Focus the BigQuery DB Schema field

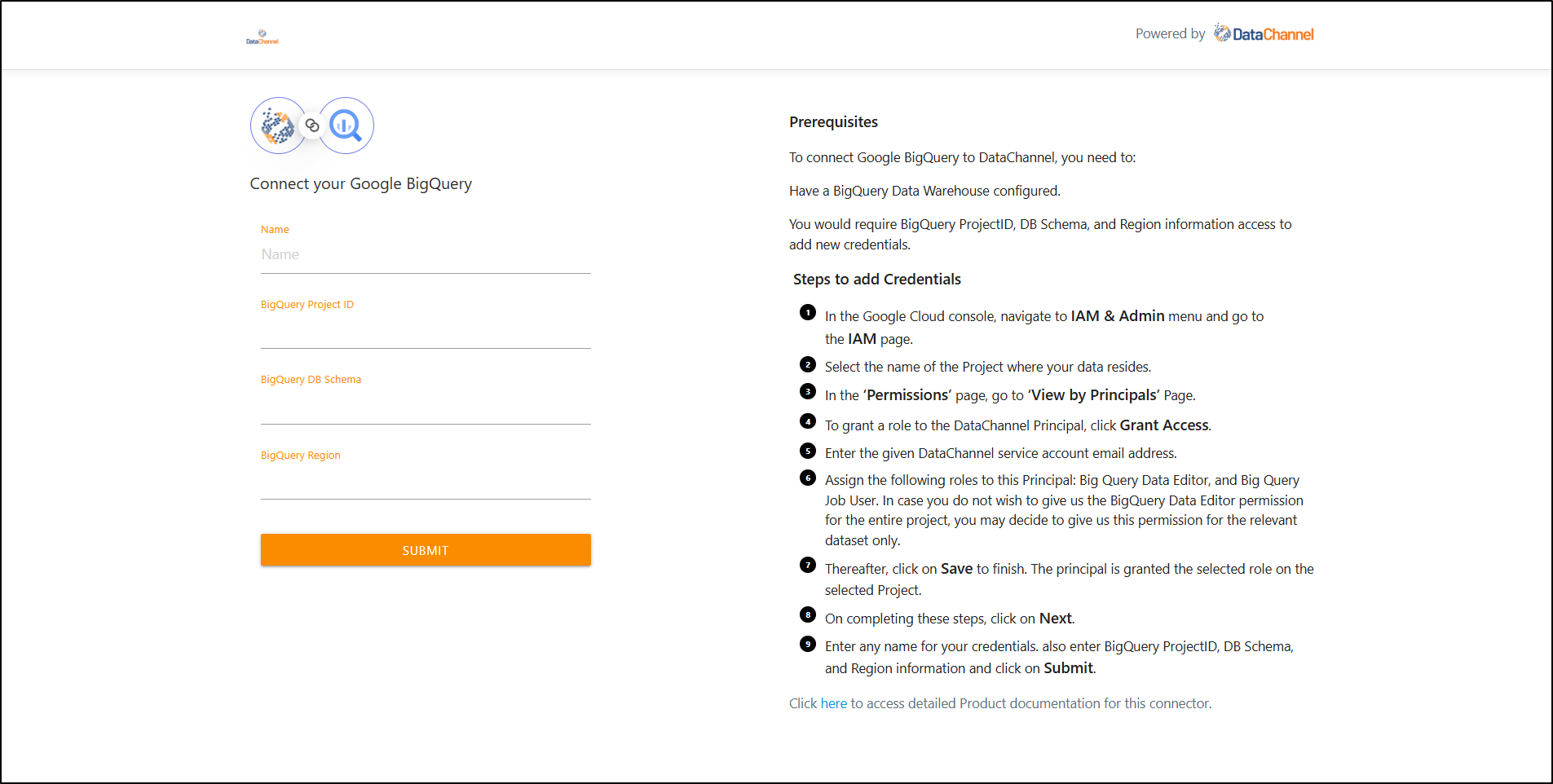tap(426, 407)
